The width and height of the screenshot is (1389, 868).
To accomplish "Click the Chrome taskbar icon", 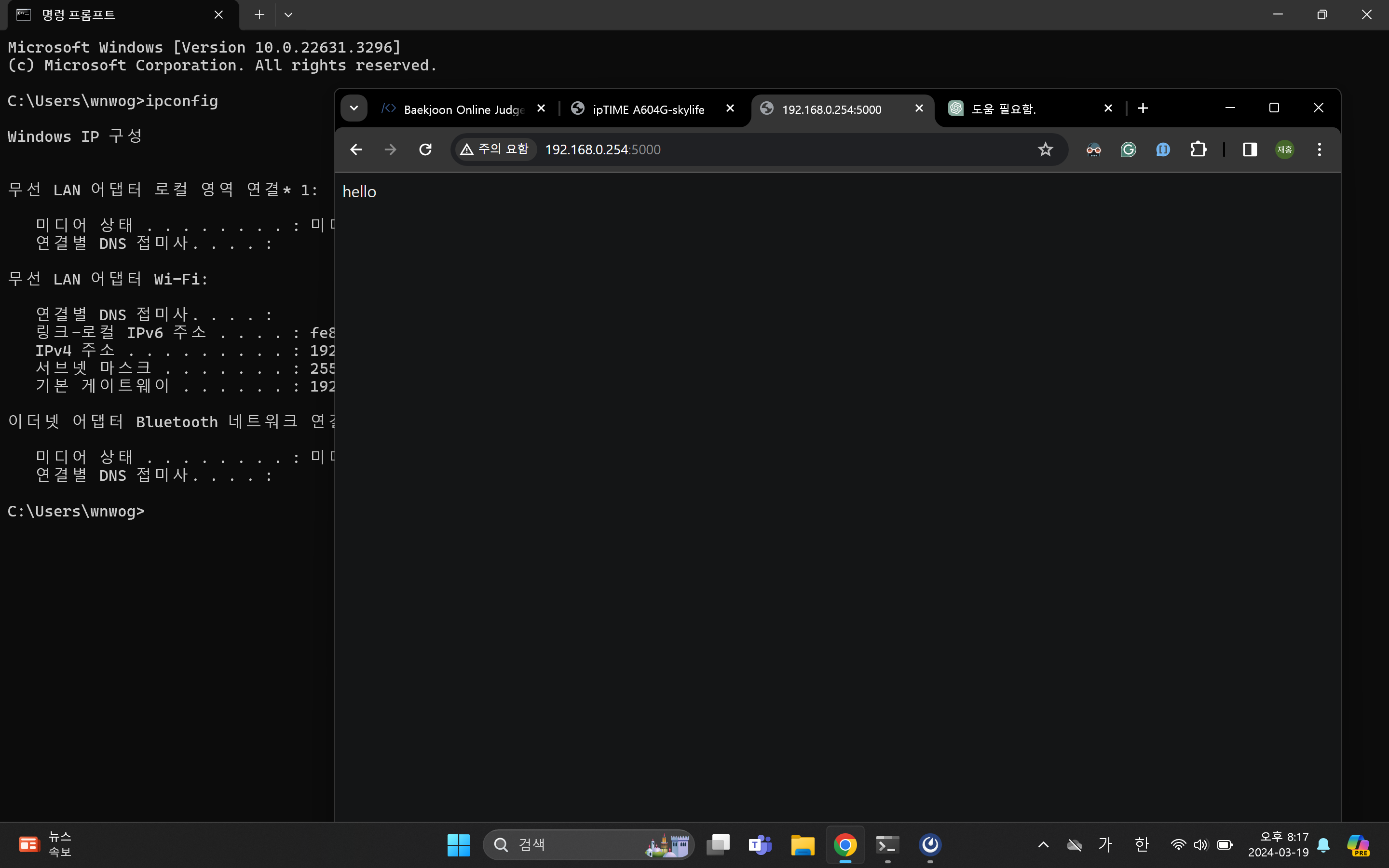I will [x=845, y=845].
